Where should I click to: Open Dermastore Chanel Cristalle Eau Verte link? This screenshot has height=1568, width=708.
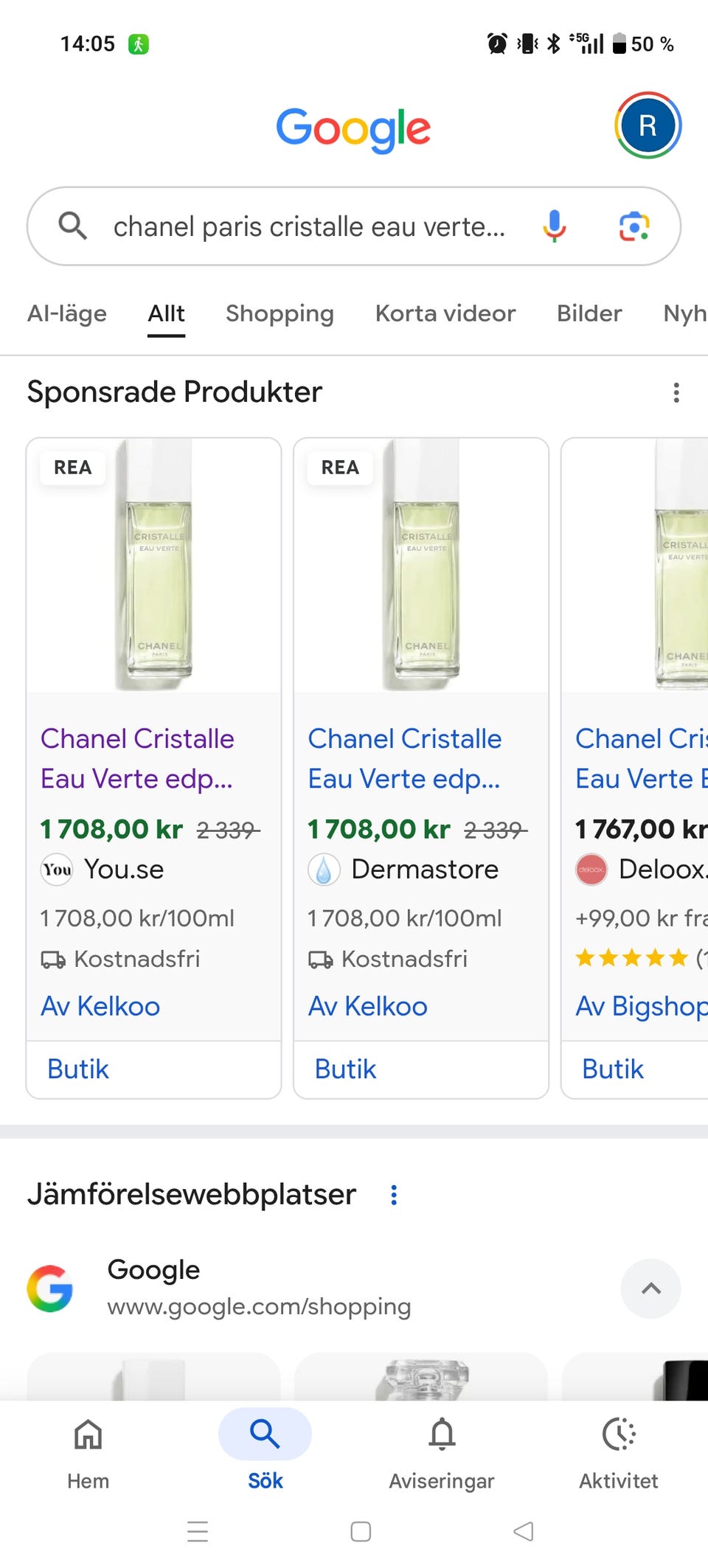pyautogui.click(x=405, y=758)
